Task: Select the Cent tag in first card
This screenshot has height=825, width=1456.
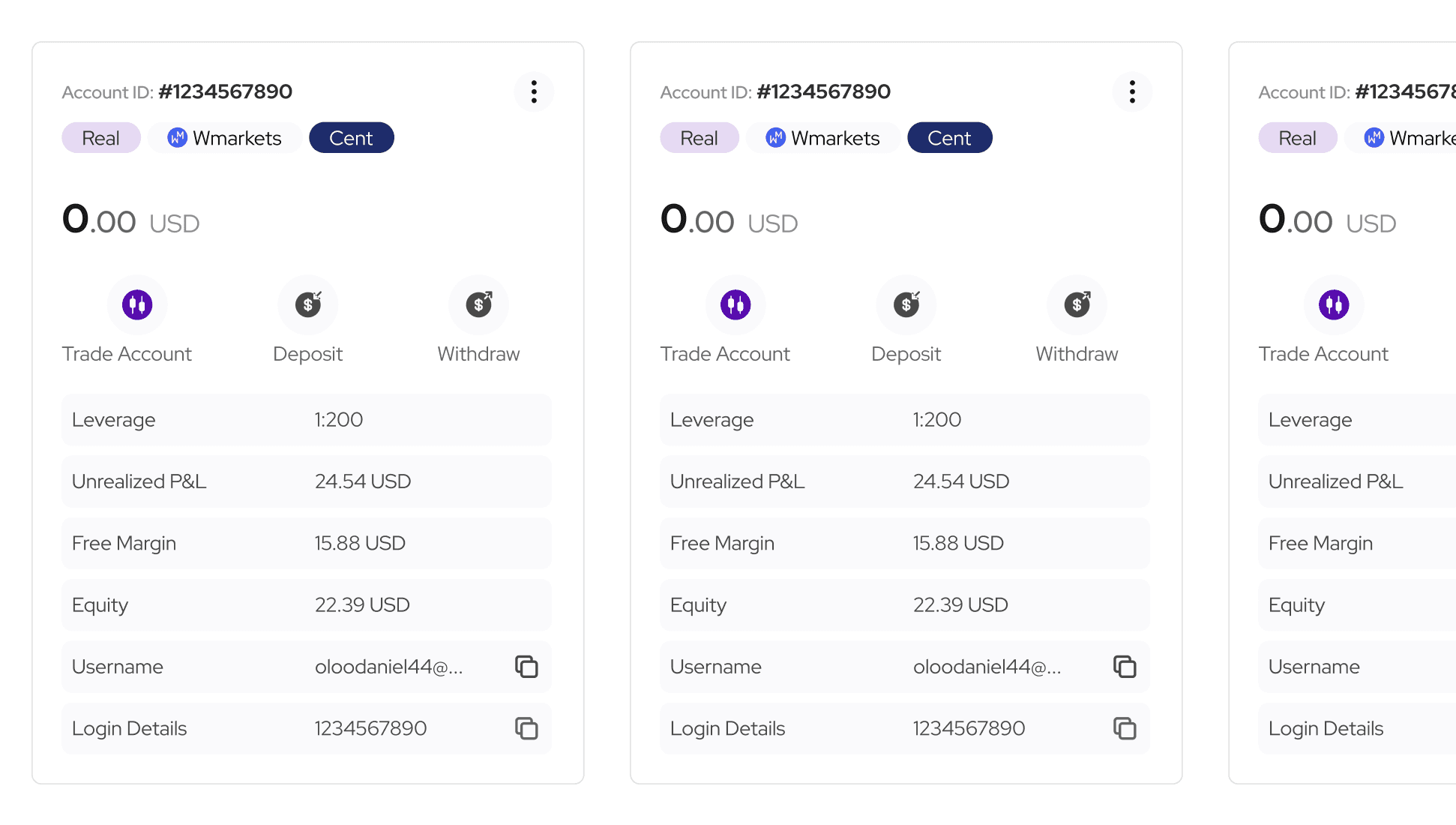Action: click(352, 138)
